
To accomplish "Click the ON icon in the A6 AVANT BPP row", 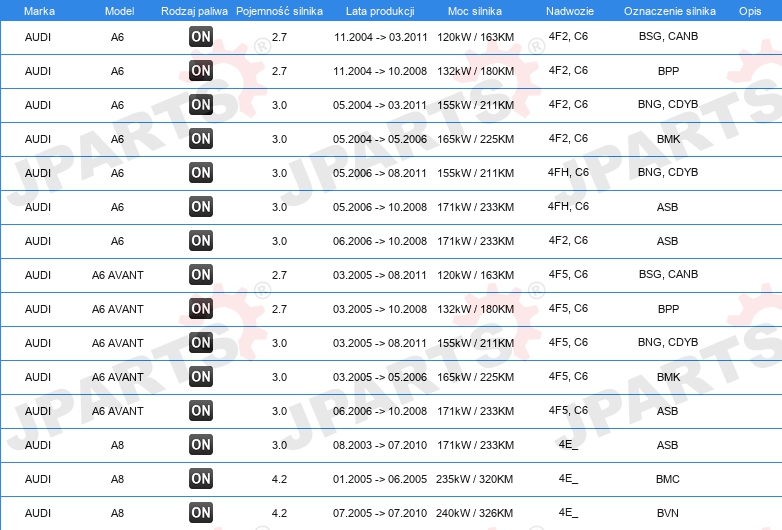I will (201, 308).
